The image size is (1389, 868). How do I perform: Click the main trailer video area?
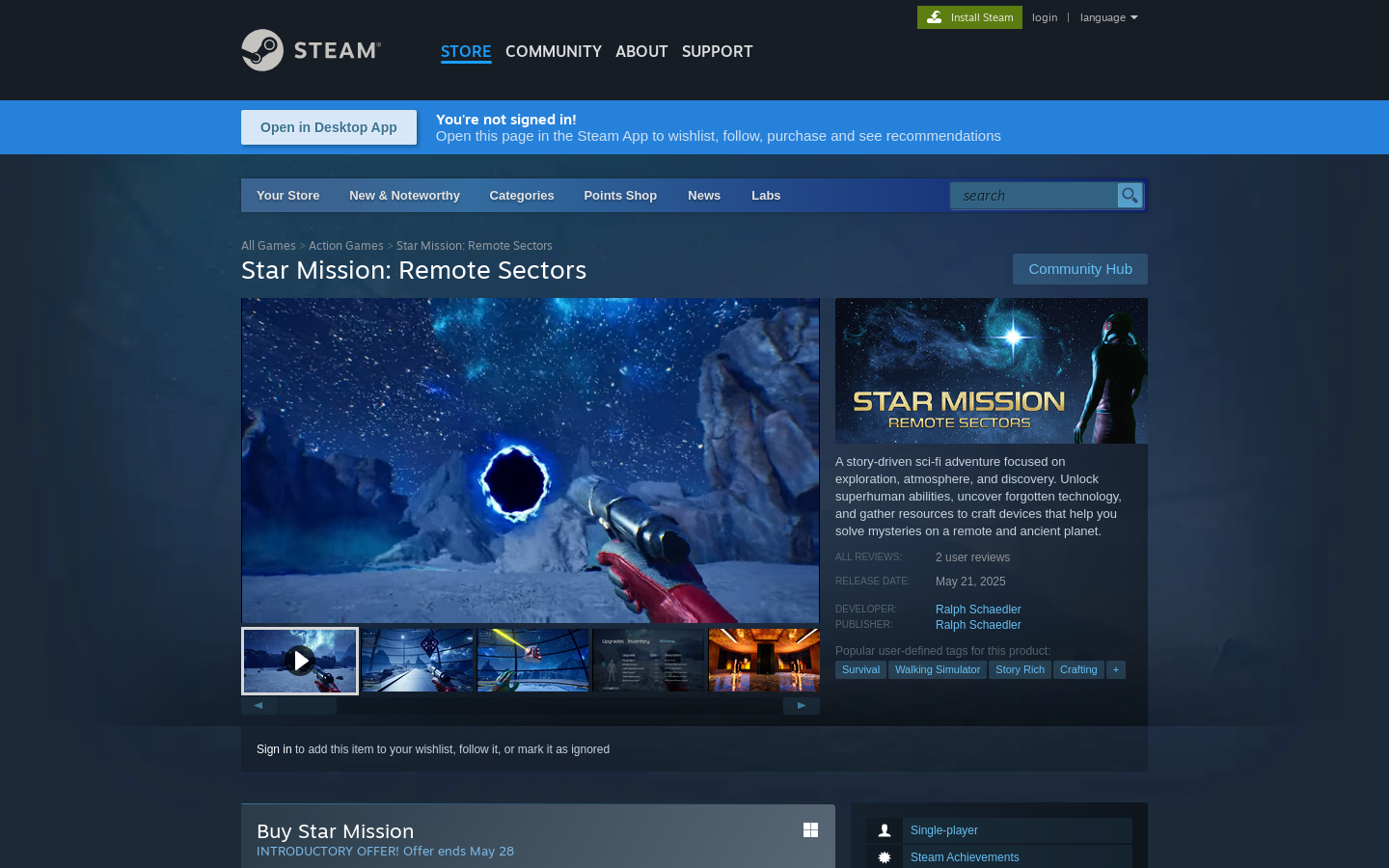(x=531, y=461)
